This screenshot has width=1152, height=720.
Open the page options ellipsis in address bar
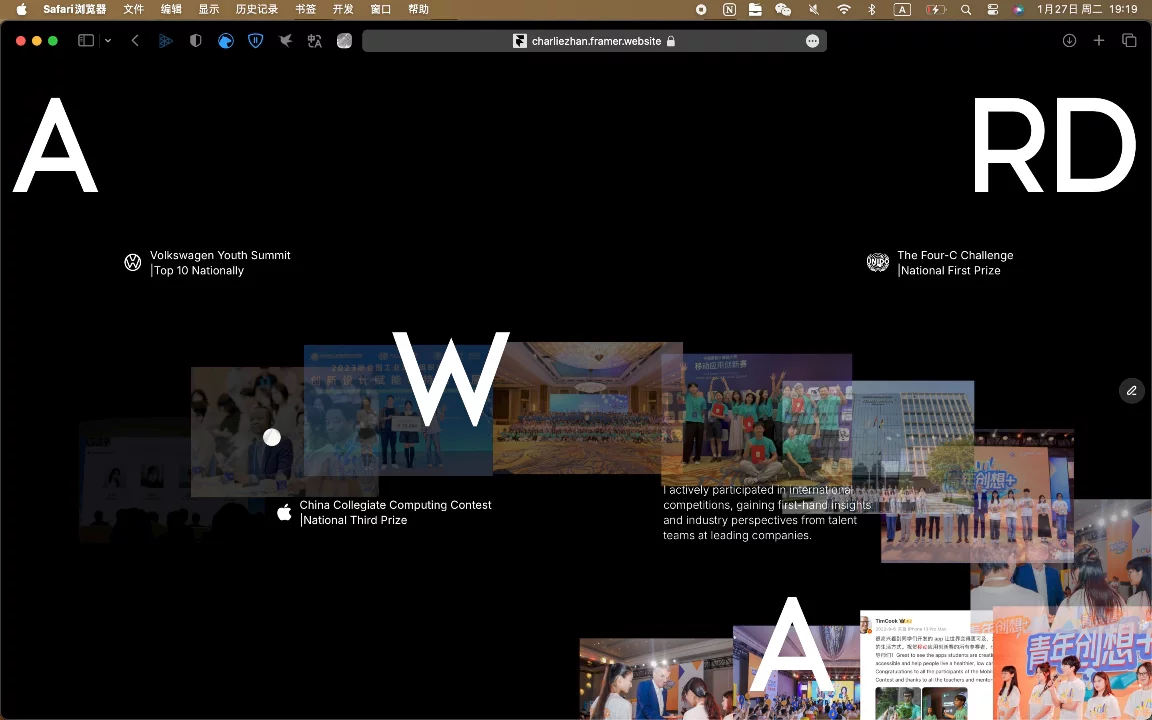[812, 41]
